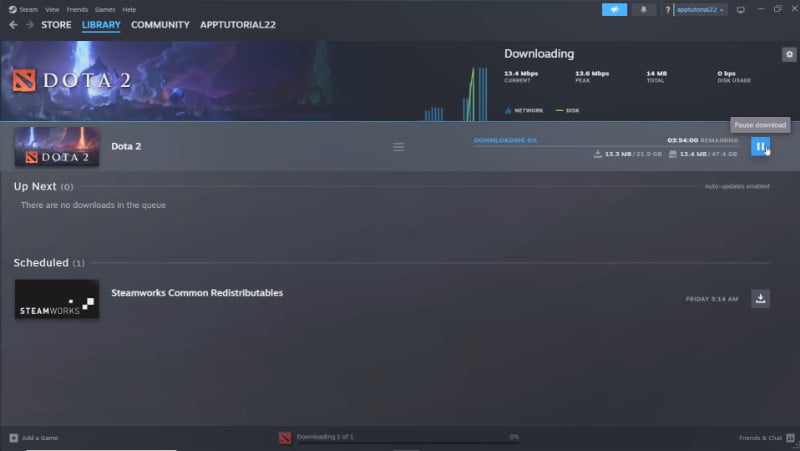
Task: Open the Games menu
Action: [x=105, y=9]
